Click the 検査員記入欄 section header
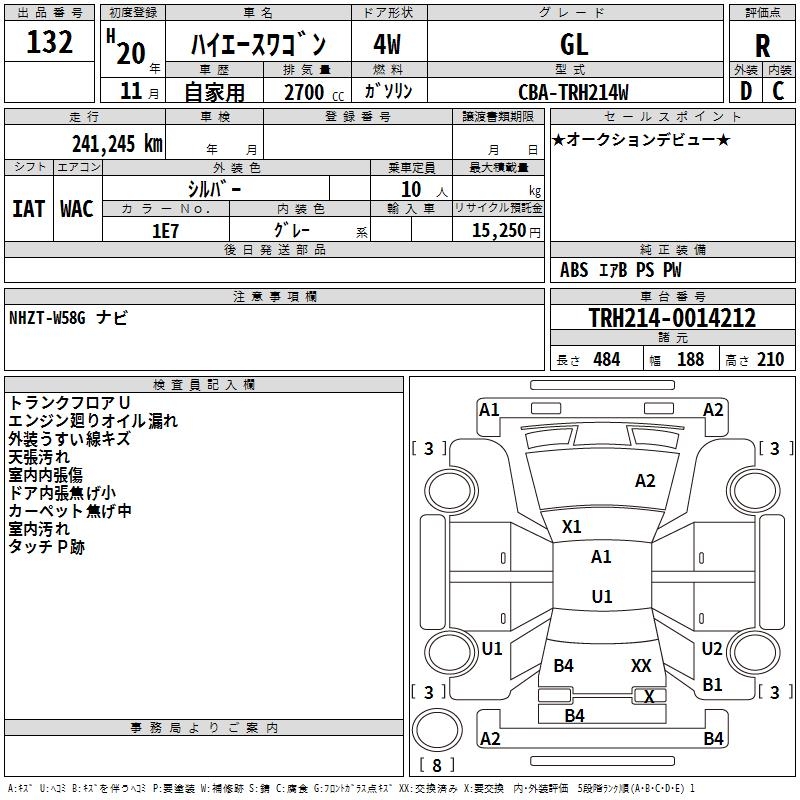This screenshot has height=800, width=800. click(x=204, y=385)
